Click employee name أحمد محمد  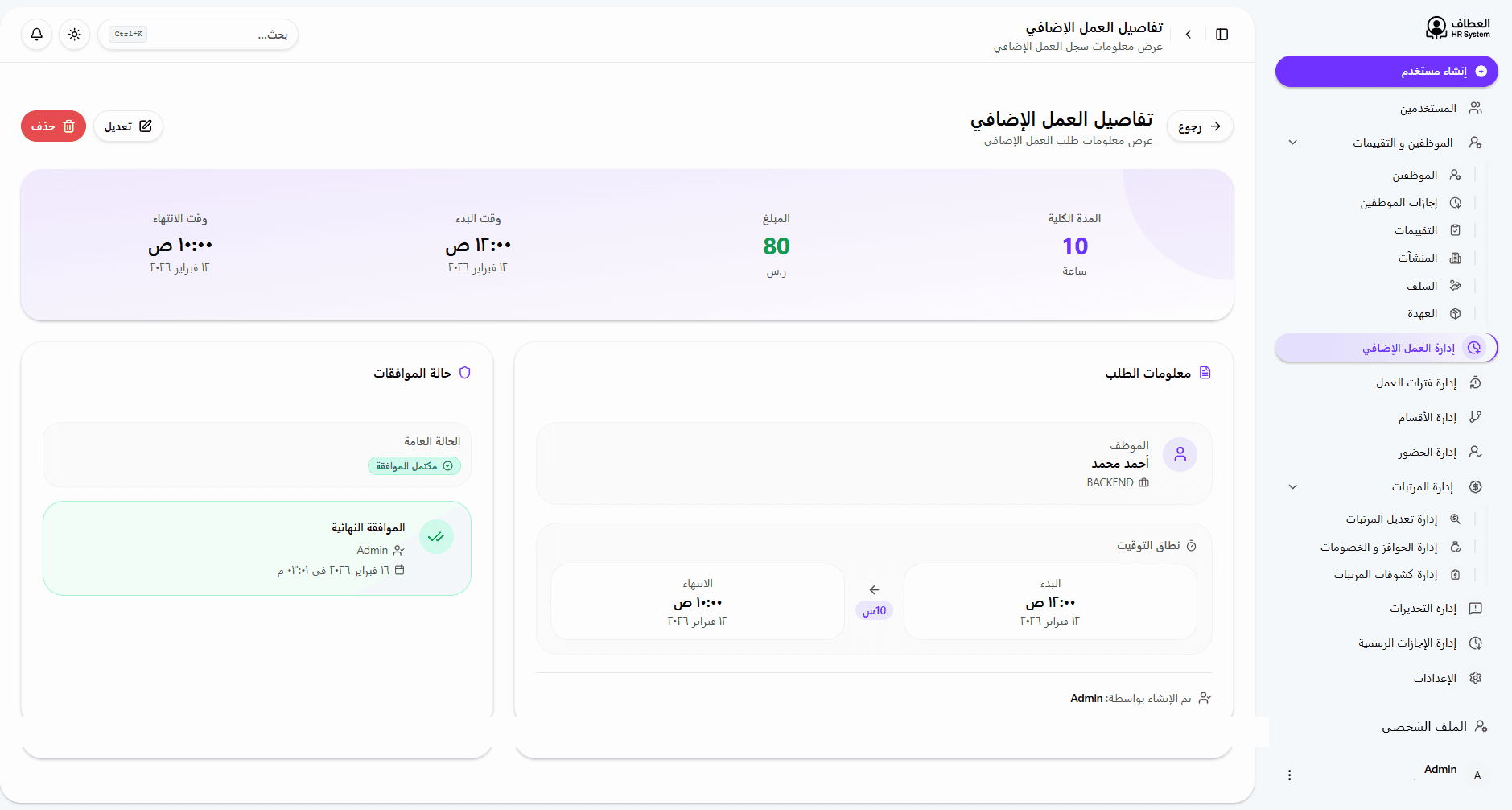(1120, 464)
